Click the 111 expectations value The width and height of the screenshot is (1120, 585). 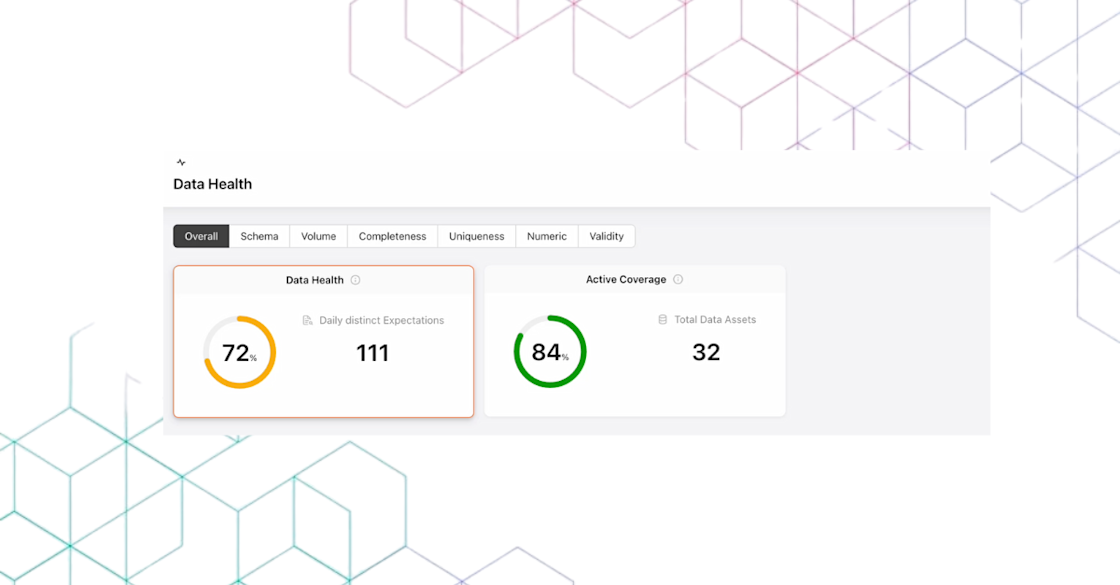coord(372,353)
